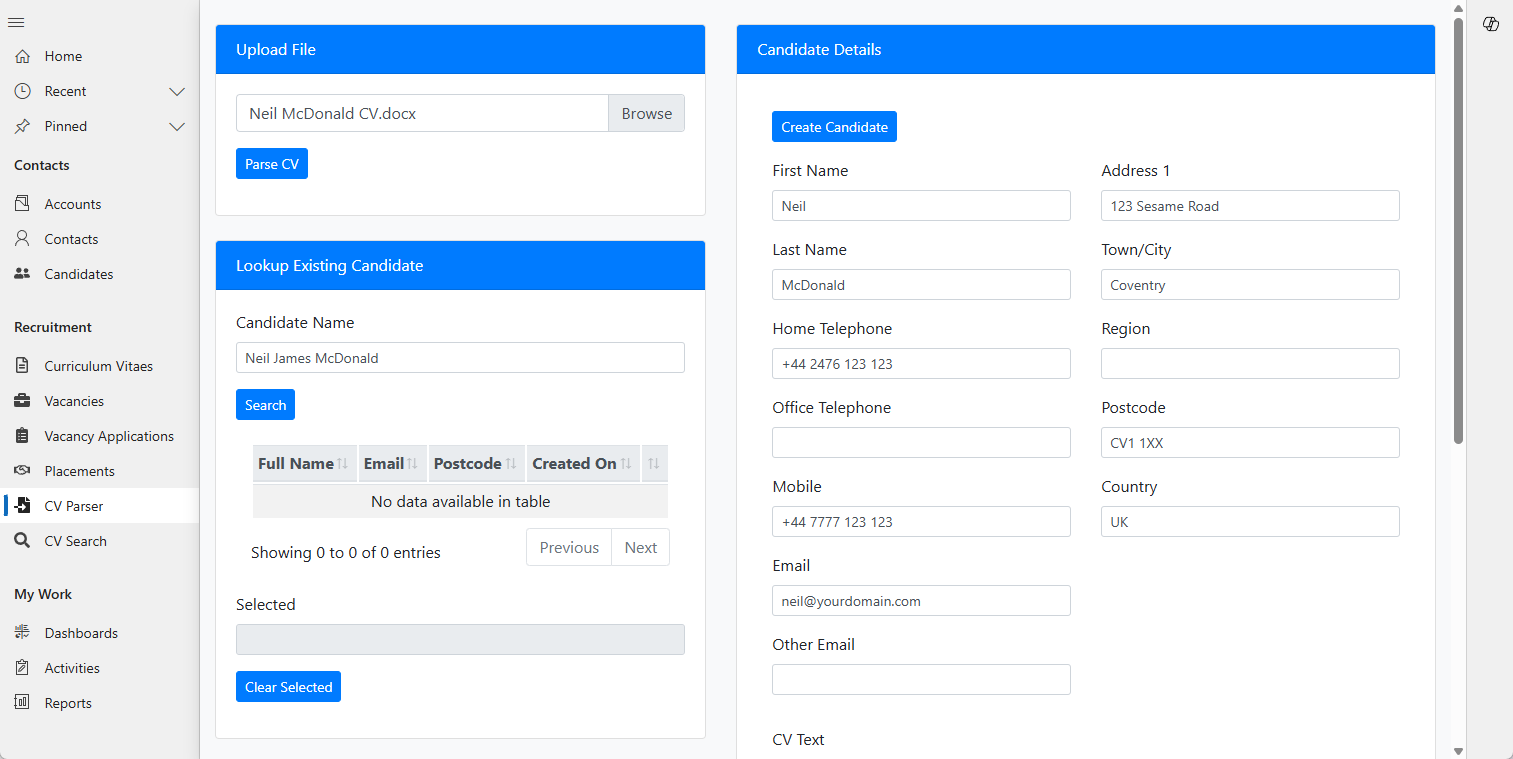Viewport: 1513px width, 759px height.
Task: Click the Home Telephone field
Action: [x=921, y=364]
